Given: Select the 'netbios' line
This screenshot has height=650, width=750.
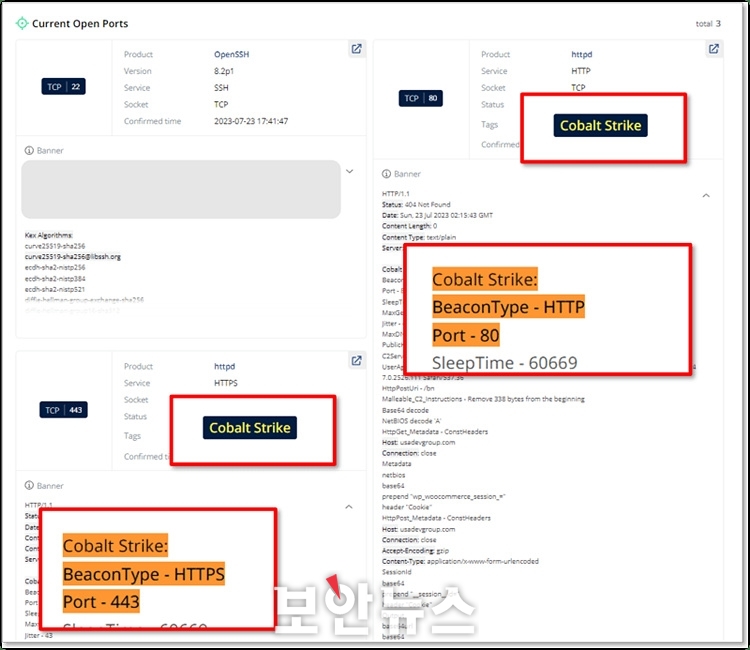Looking at the screenshot, I should [394, 475].
